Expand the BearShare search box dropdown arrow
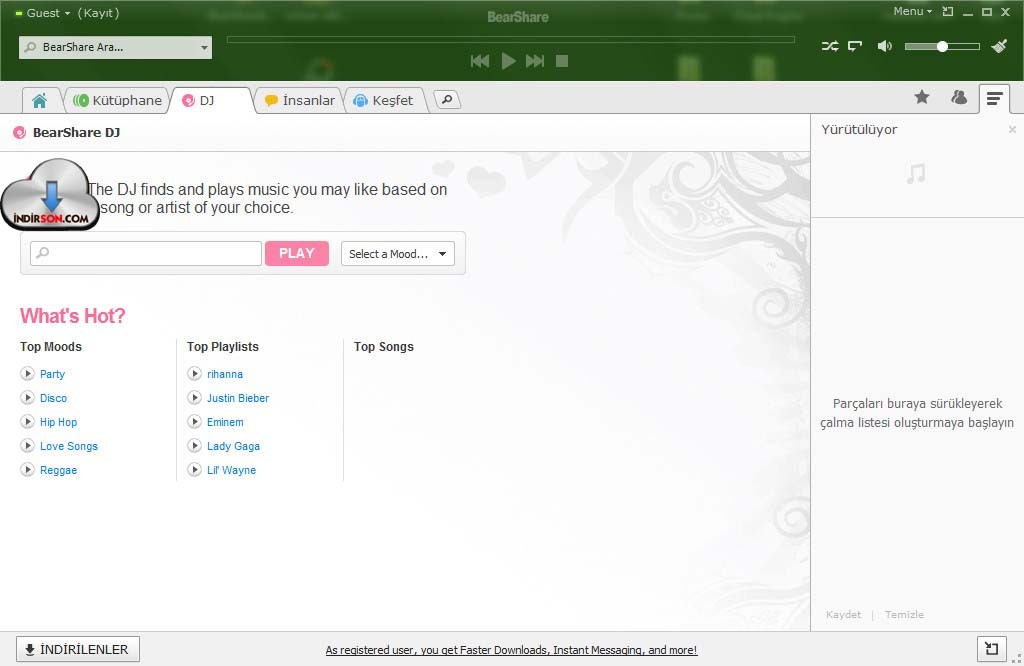Image resolution: width=1024 pixels, height=666 pixels. point(204,47)
